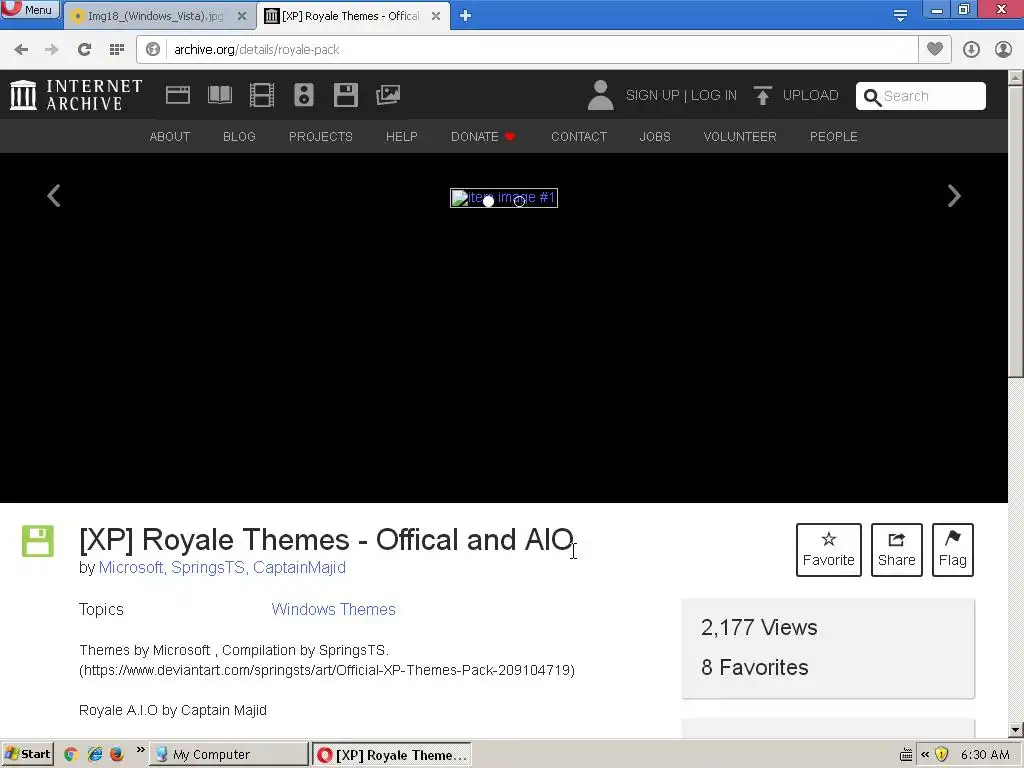The width and height of the screenshot is (1024, 768).
Task: Open the Opera account profile icon
Action: click(x=1003, y=50)
